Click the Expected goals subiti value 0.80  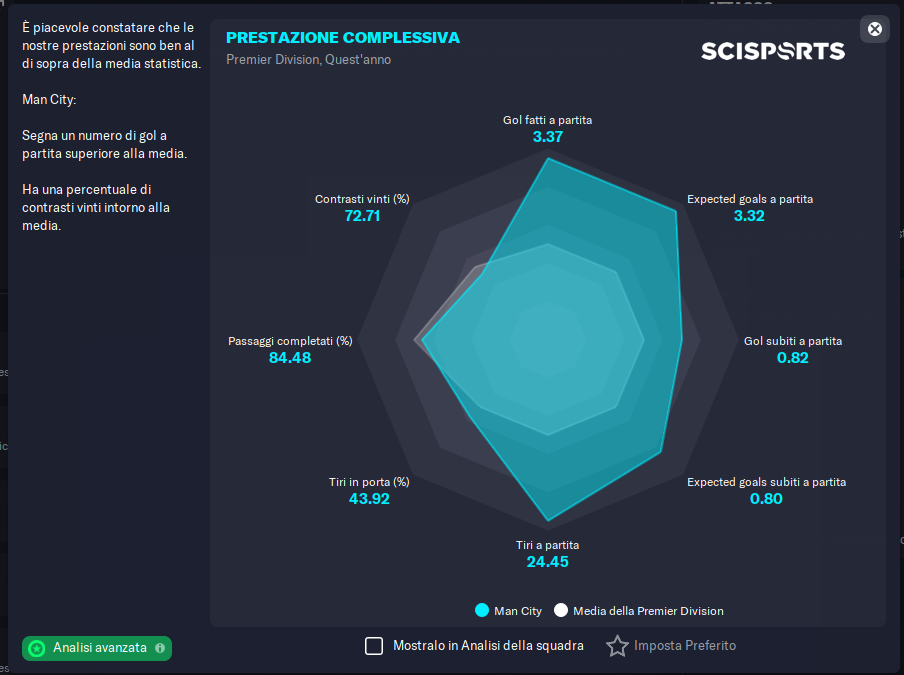pos(766,499)
